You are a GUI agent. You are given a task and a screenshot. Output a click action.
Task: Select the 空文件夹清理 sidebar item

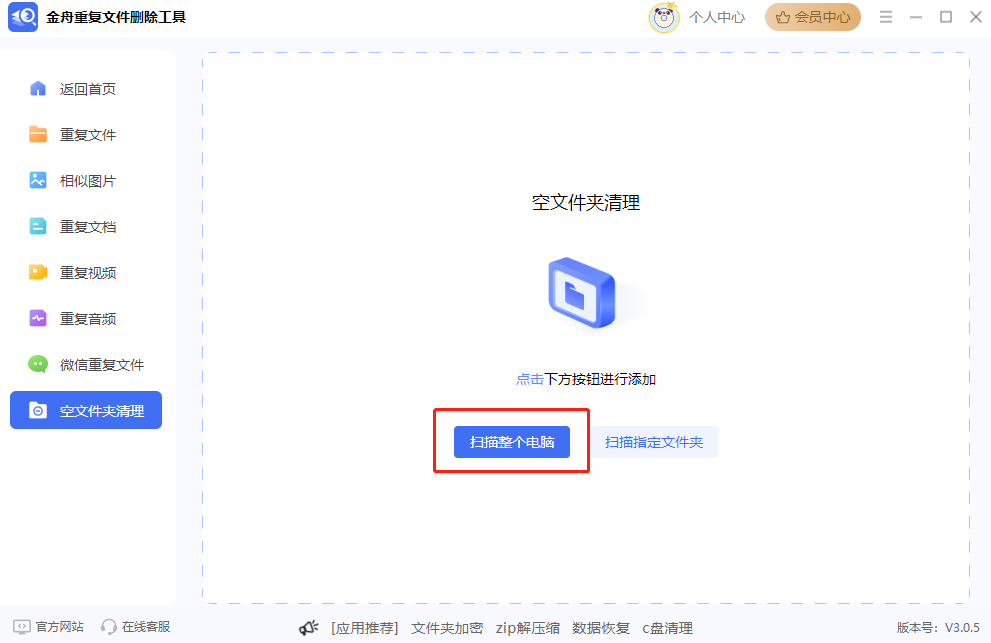(x=86, y=410)
